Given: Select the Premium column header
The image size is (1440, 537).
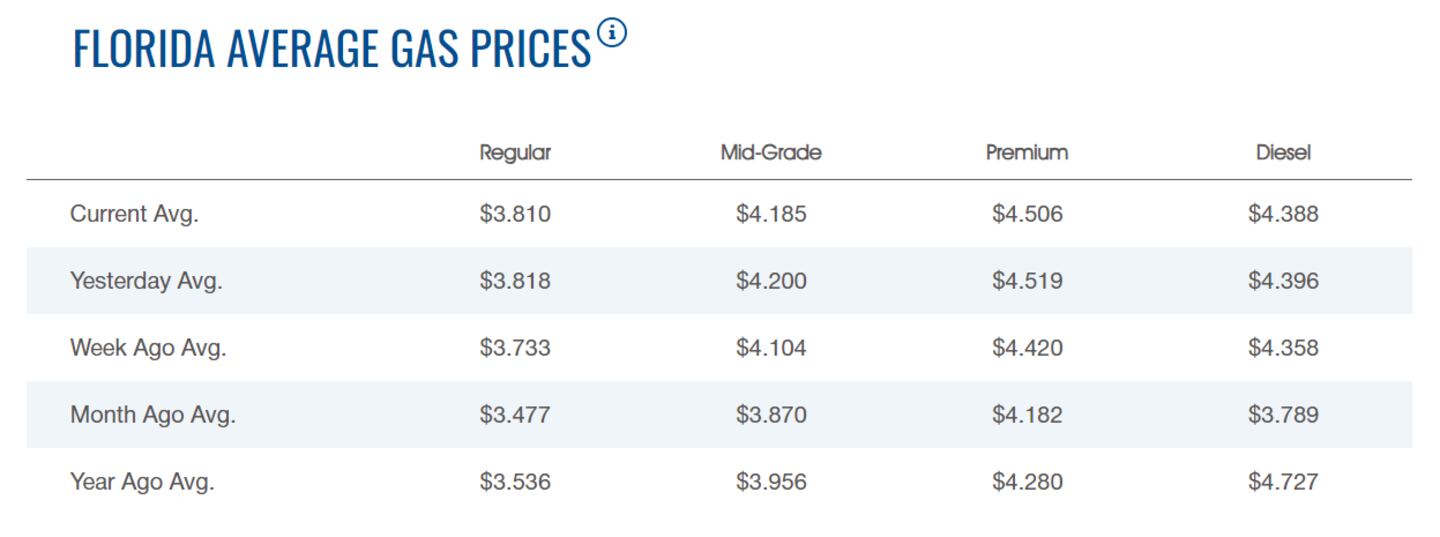Looking at the screenshot, I should [1027, 153].
